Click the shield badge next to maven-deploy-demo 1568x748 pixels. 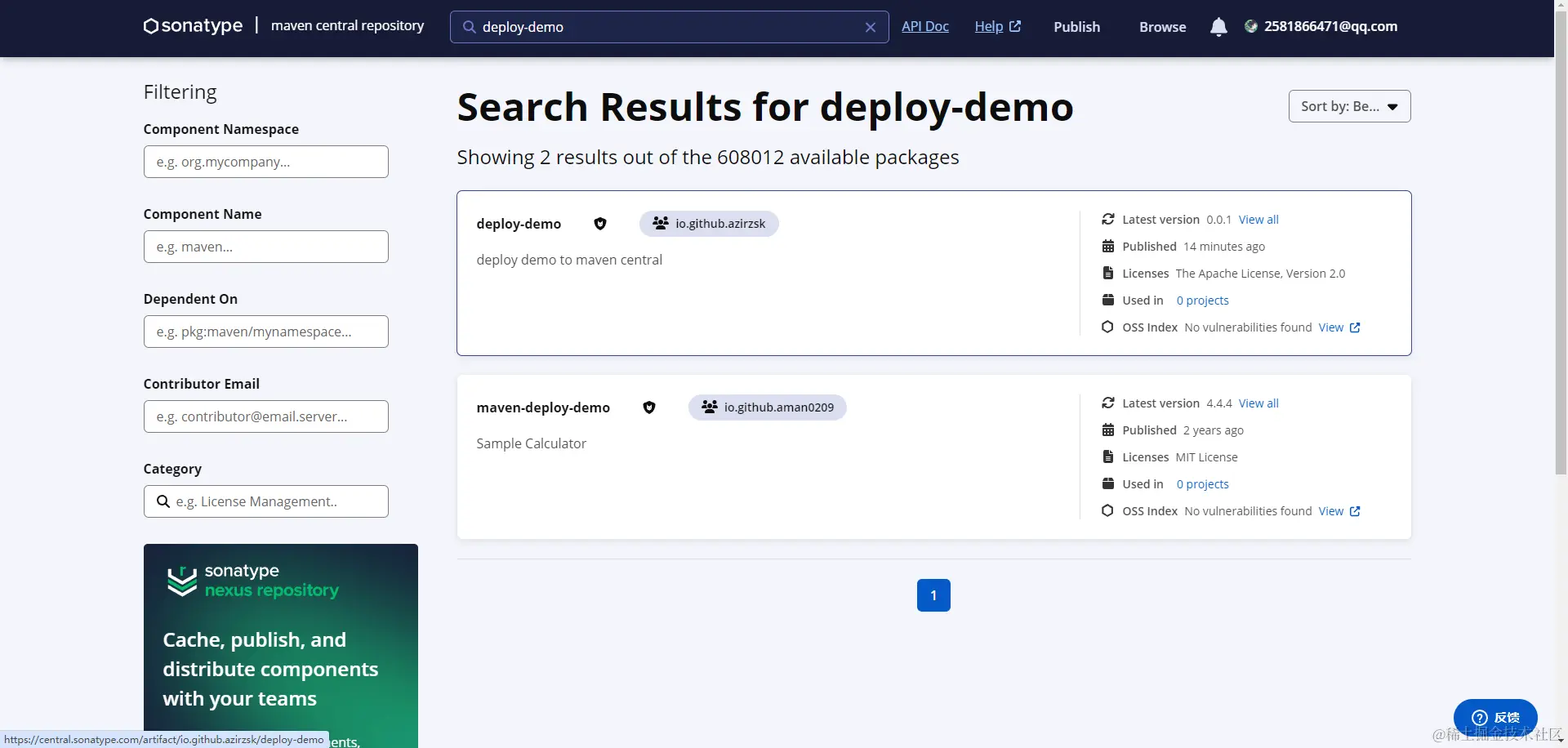[649, 407]
